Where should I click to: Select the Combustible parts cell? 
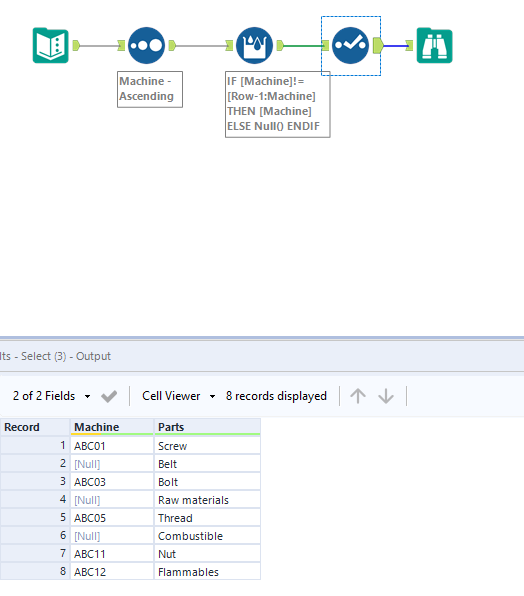coord(207,536)
